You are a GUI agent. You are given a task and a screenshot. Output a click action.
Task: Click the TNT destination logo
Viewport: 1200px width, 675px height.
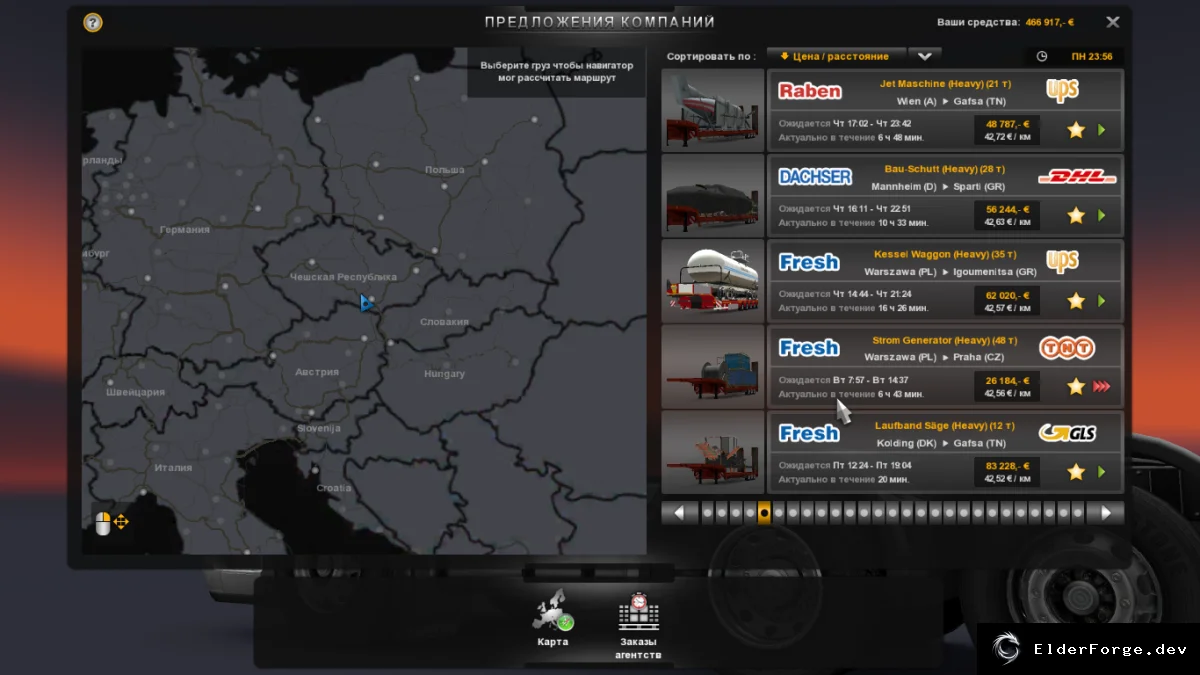[1067, 348]
